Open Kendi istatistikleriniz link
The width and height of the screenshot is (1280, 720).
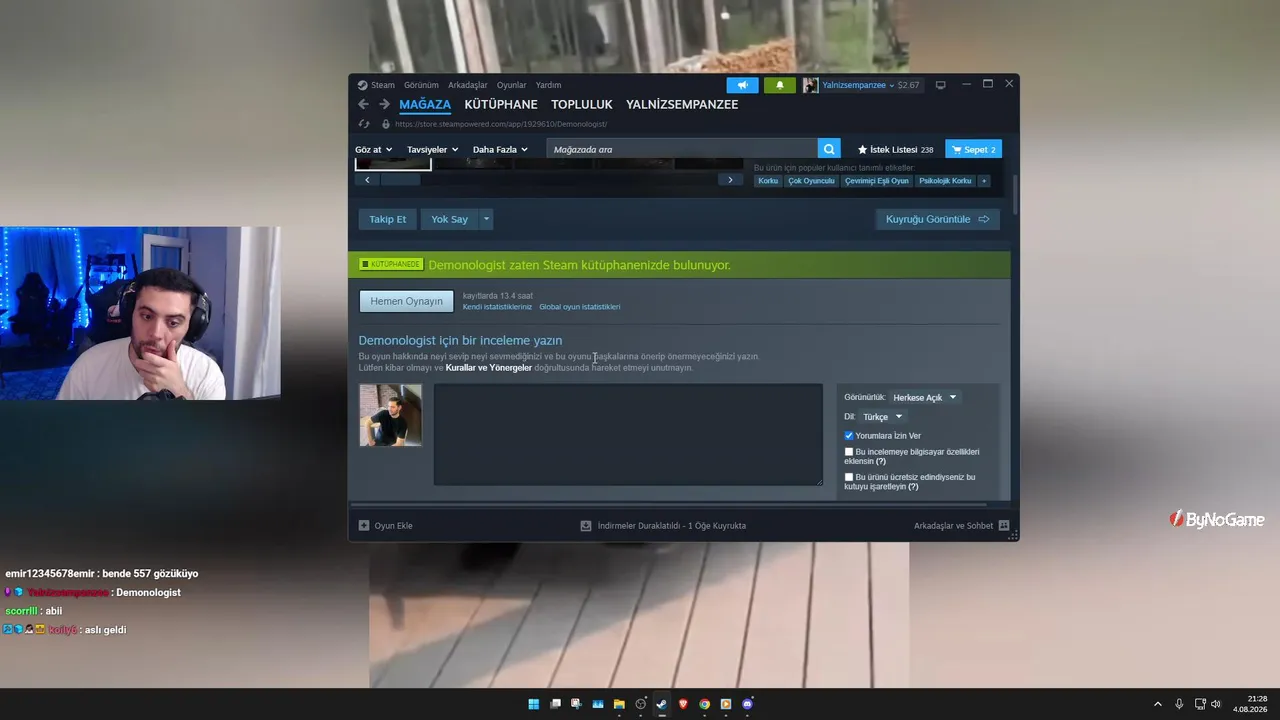pos(498,307)
